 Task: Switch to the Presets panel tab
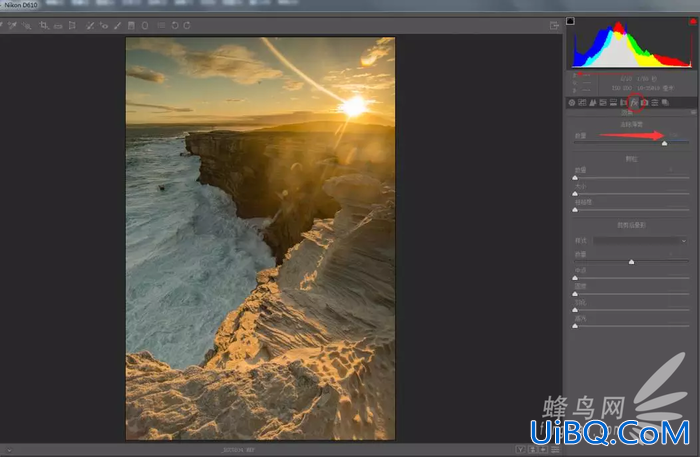point(654,103)
